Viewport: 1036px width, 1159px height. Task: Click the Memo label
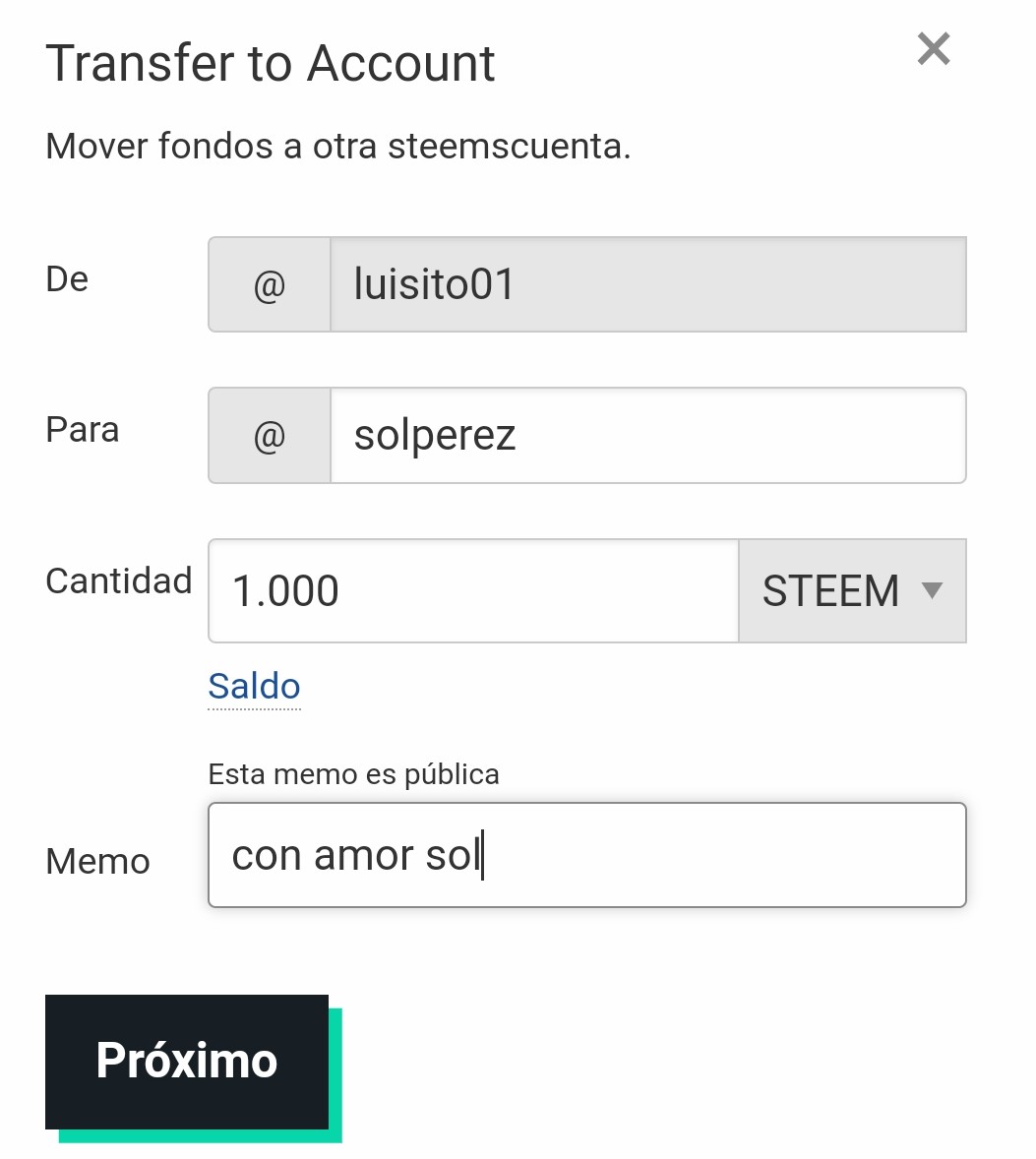click(98, 862)
